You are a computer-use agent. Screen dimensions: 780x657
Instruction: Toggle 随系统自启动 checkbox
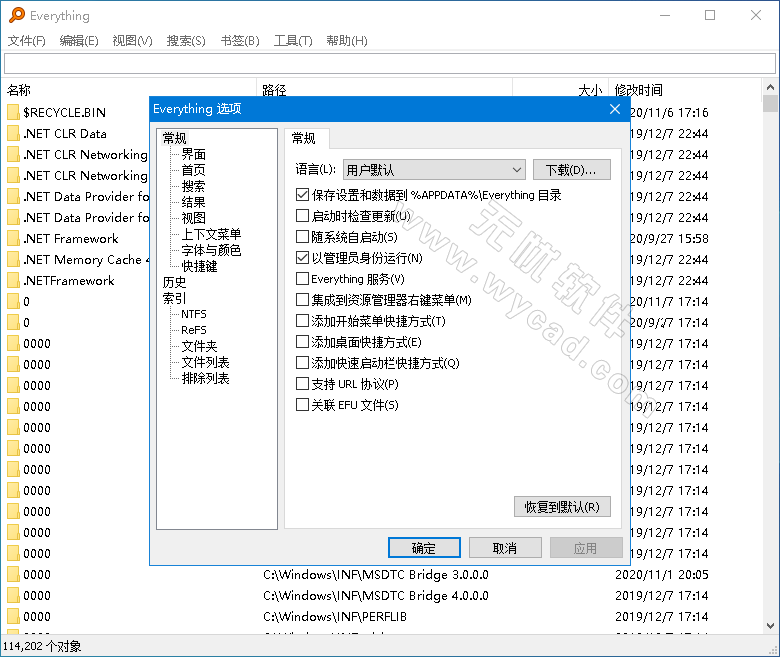[303, 237]
